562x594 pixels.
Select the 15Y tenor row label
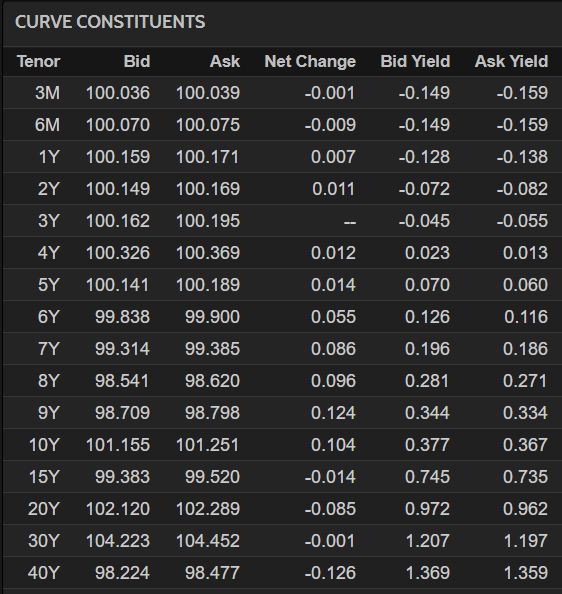click(x=44, y=477)
